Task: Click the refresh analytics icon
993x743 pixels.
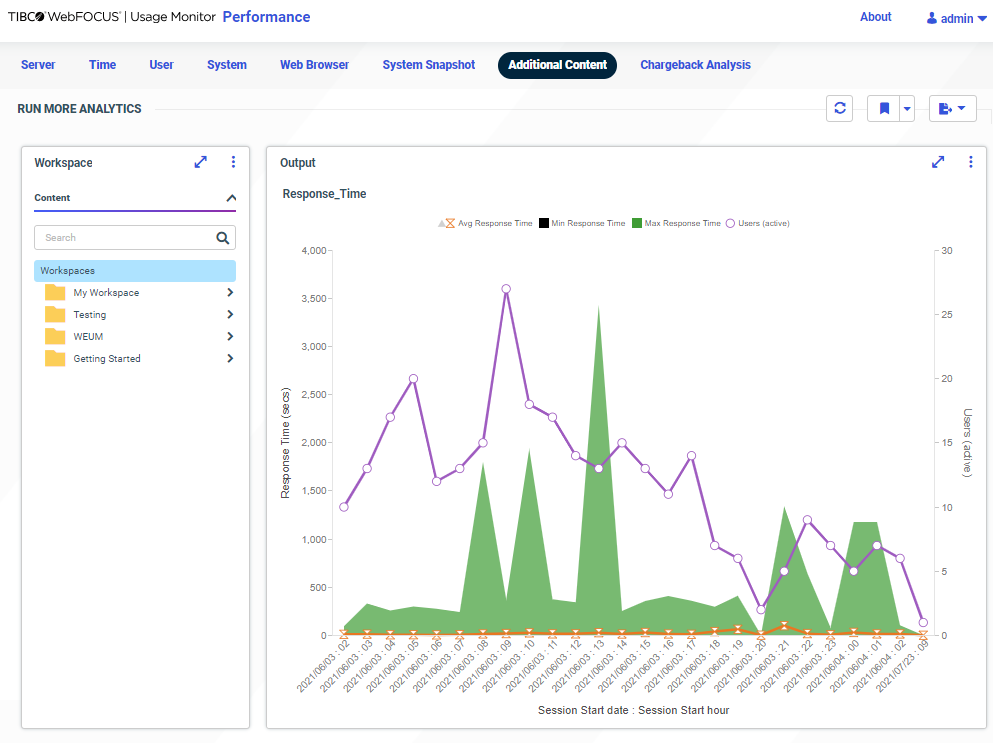Action: 840,108
